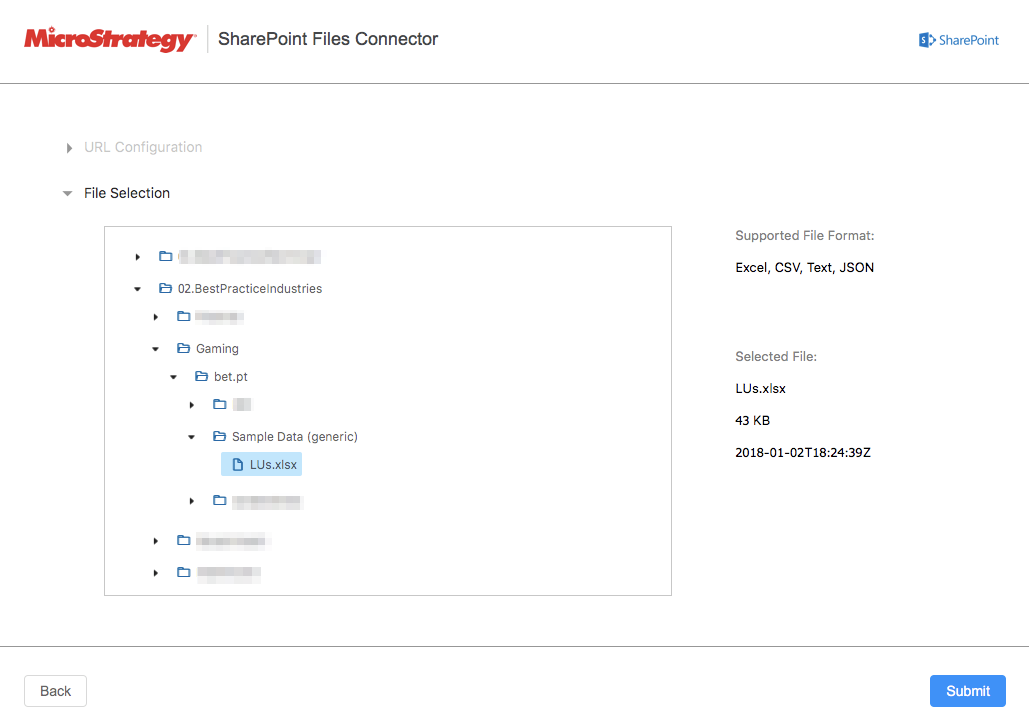Screen dimensions: 1029x709
Task: Open SharePoint via the header link
Action: [960, 40]
